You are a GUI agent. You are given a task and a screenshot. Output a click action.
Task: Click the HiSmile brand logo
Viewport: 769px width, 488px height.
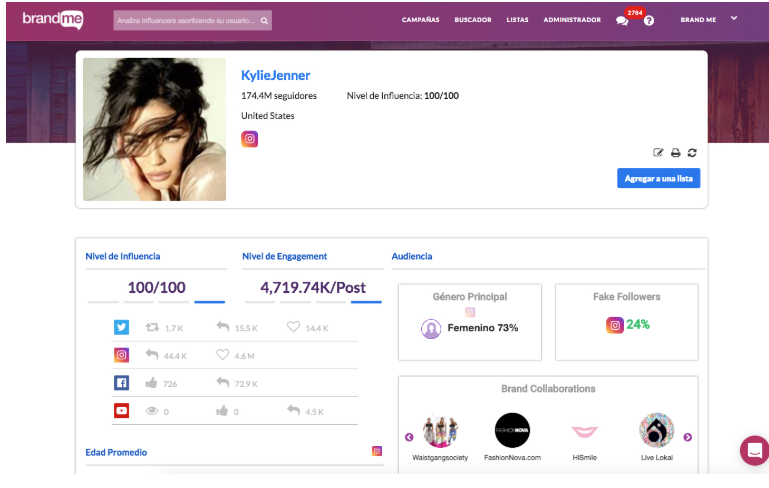point(585,432)
